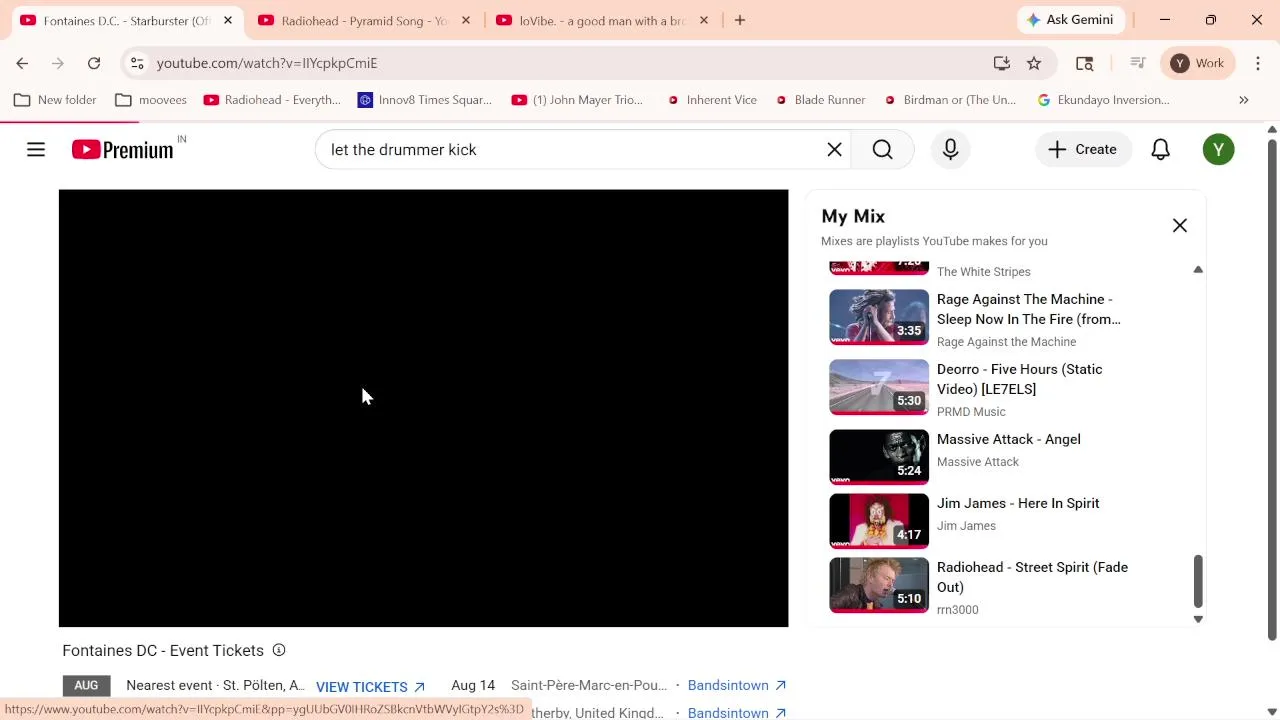Close the loVibe tab
The height and width of the screenshot is (720, 1280).
pos(704,20)
